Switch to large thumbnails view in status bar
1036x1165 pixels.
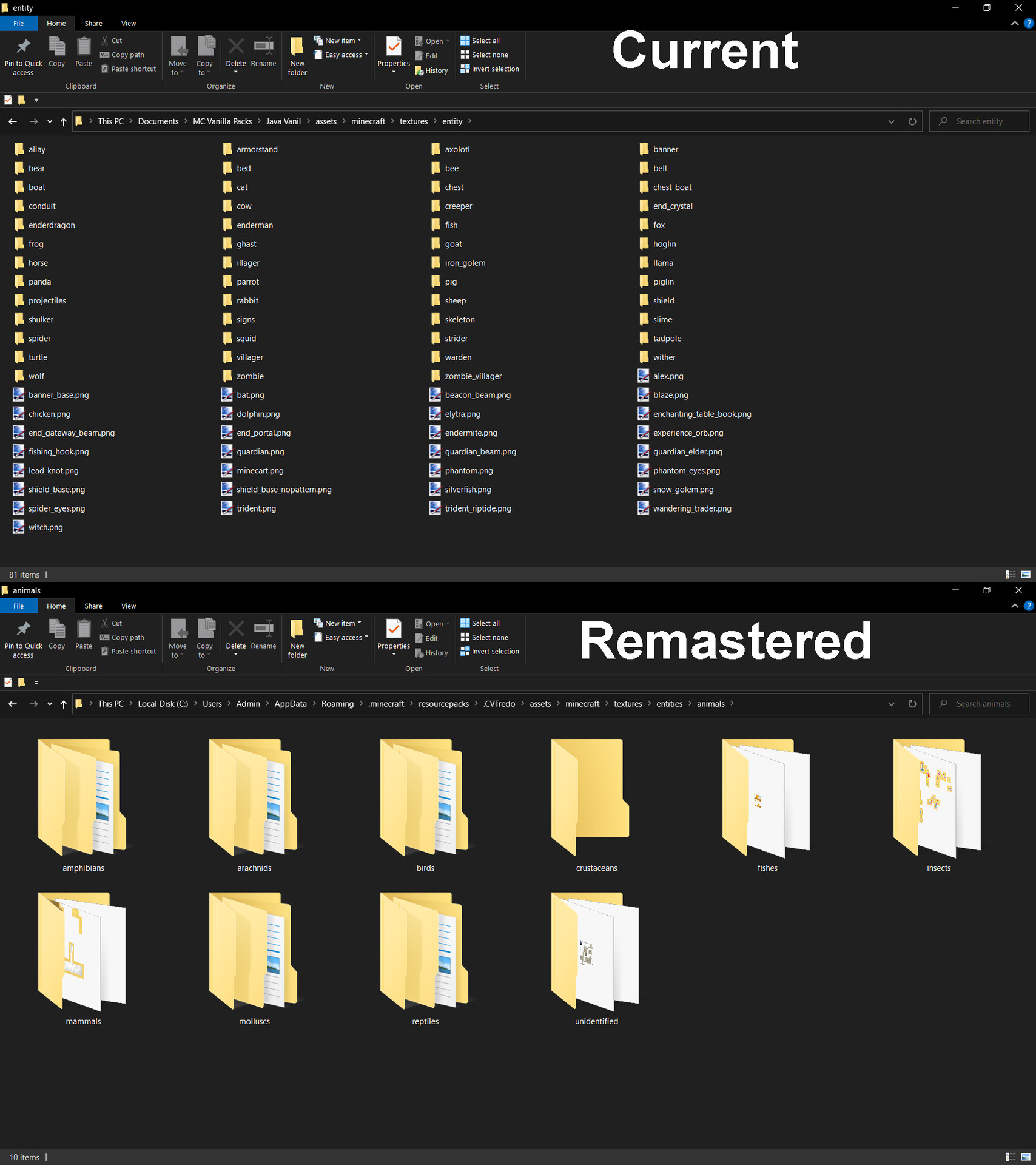pyautogui.click(x=1025, y=574)
